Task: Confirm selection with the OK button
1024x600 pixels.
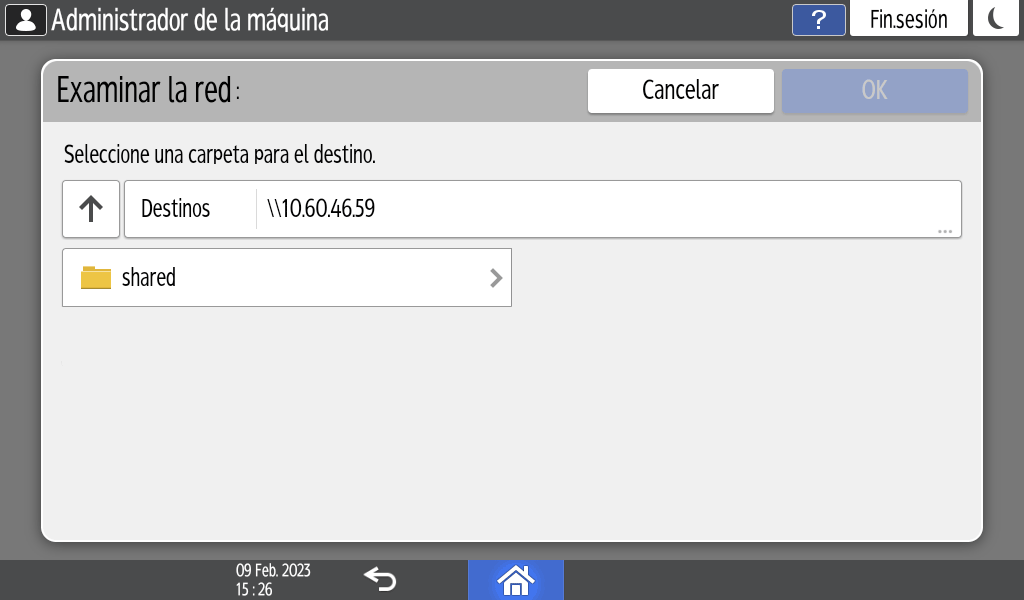Action: (x=874, y=90)
